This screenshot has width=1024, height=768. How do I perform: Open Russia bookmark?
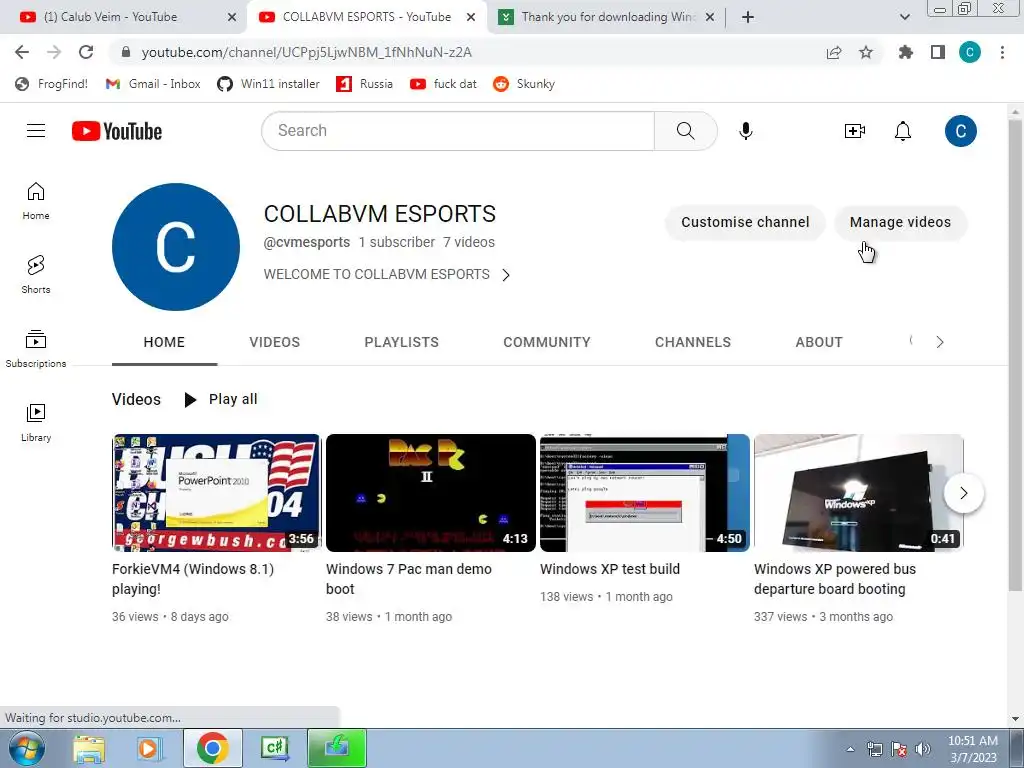(364, 84)
